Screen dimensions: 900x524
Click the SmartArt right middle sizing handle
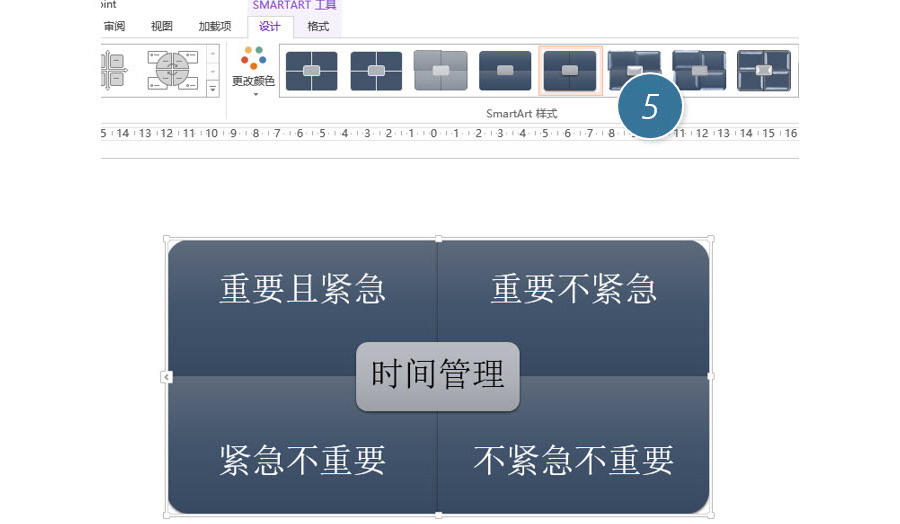click(711, 376)
